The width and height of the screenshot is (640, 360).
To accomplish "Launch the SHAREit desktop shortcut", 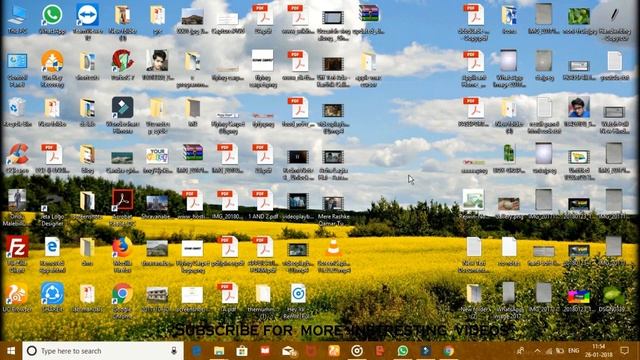I will click(52, 297).
